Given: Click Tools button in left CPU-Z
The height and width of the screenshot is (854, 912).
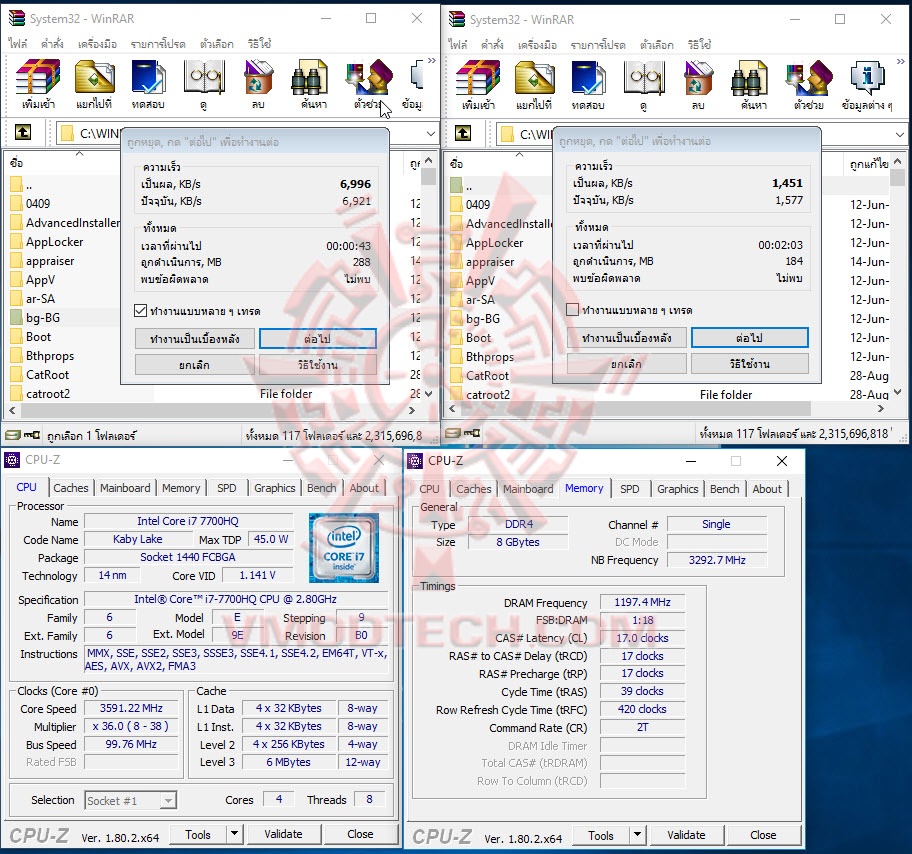Looking at the screenshot, I should pos(198,834).
